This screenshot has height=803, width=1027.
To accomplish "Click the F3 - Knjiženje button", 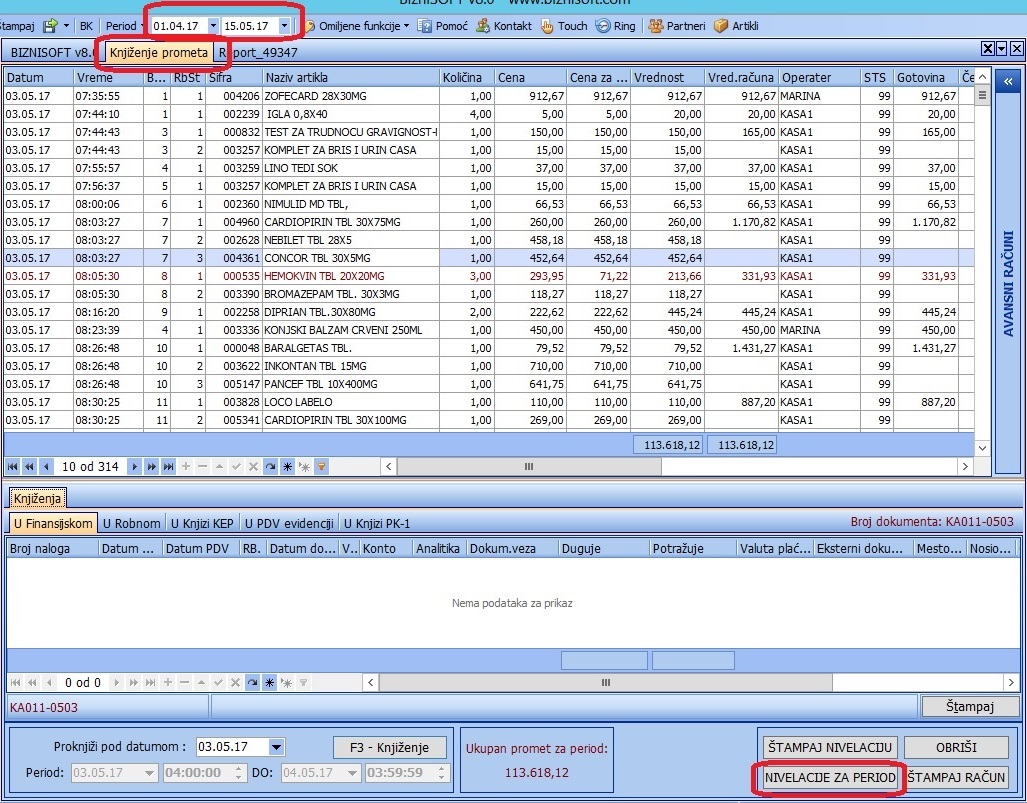I will (390, 747).
